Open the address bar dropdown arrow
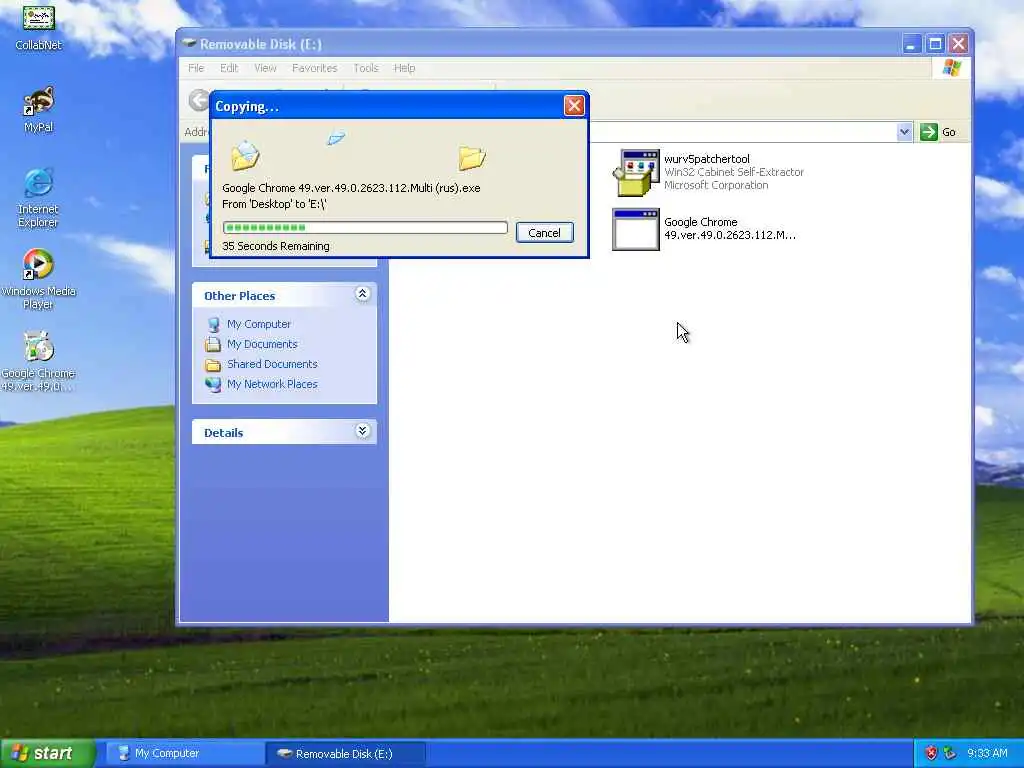Image resolution: width=1024 pixels, height=768 pixels. 904,132
